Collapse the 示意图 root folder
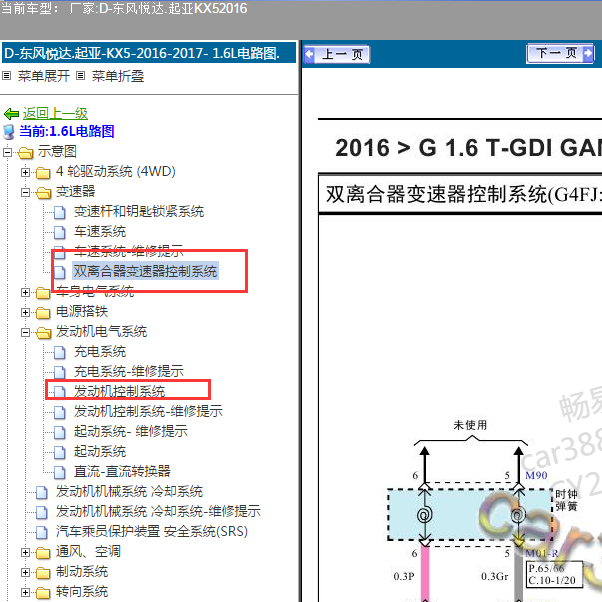602x602 pixels. [x=7, y=152]
